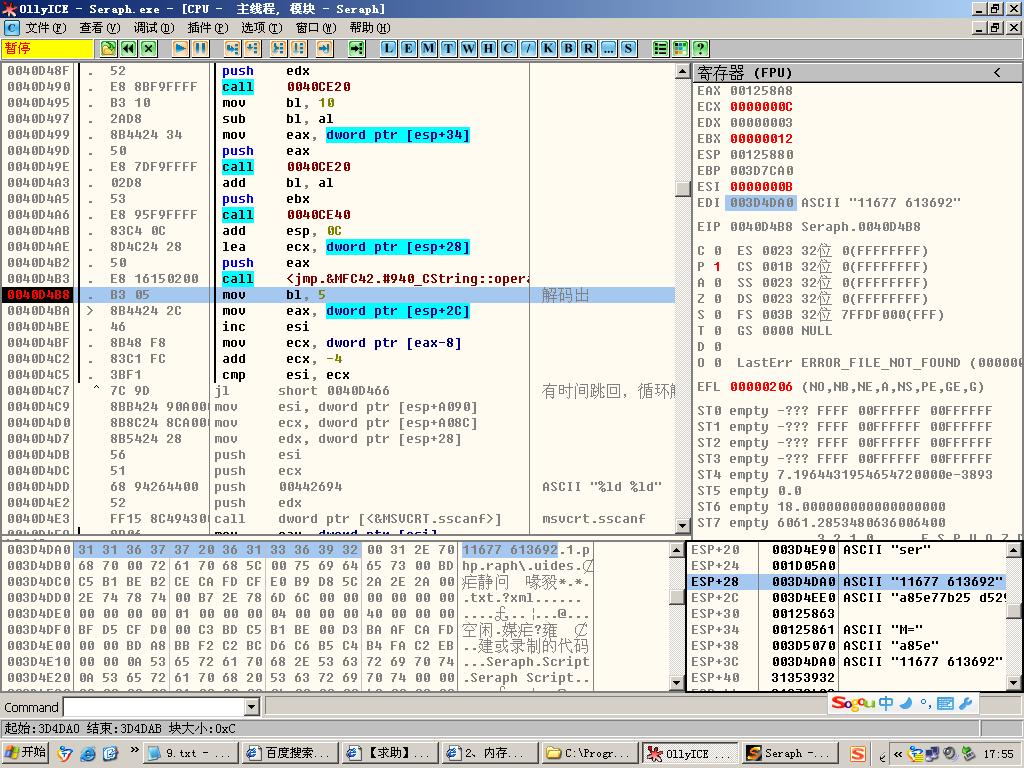
Task: Expand the Command box dropdown arrow
Action: [251, 708]
